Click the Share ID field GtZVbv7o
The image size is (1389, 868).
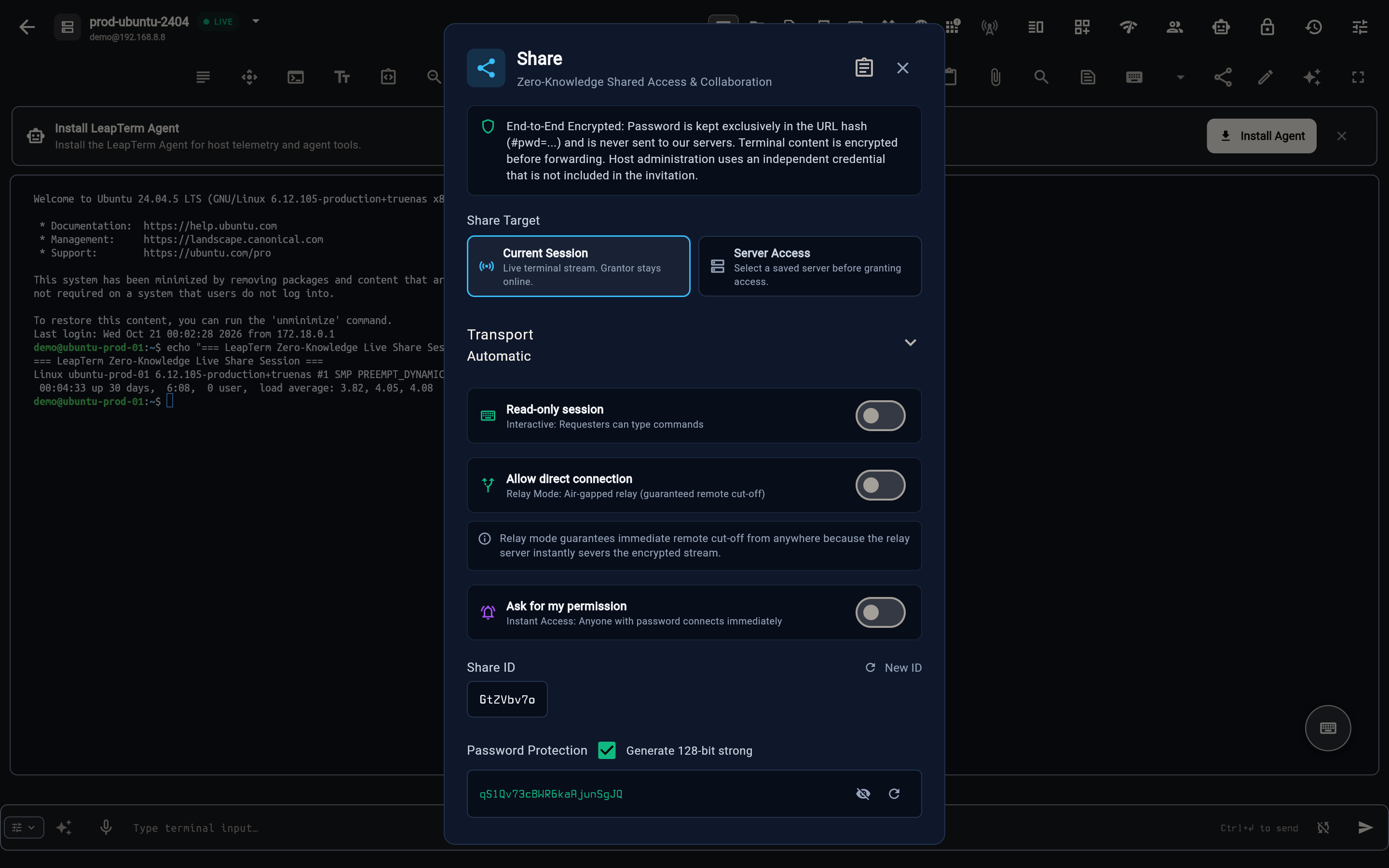tap(507, 699)
